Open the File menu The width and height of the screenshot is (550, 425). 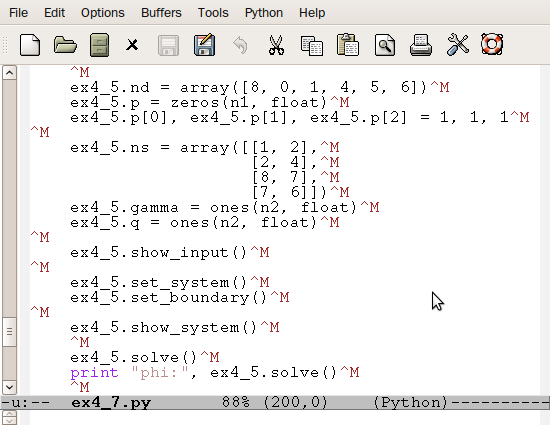18,13
